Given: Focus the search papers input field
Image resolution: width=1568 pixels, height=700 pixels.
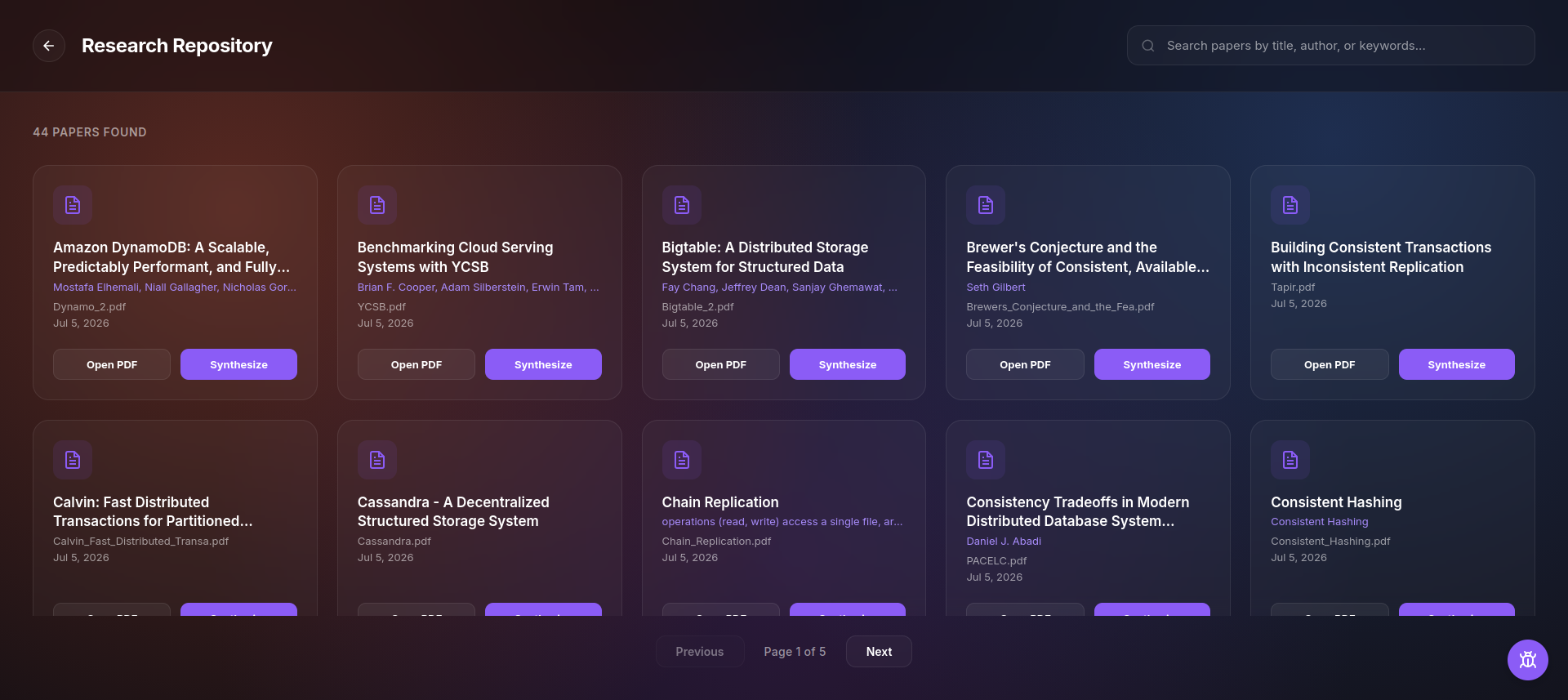Looking at the screenshot, I should [1331, 46].
